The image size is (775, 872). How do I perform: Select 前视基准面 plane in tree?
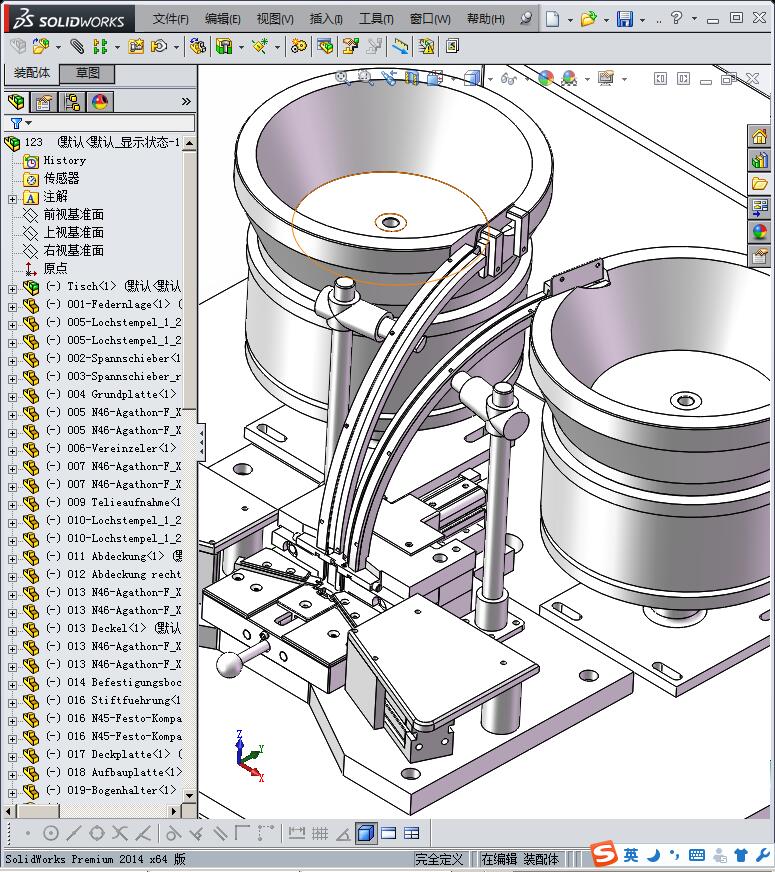[x=74, y=215]
